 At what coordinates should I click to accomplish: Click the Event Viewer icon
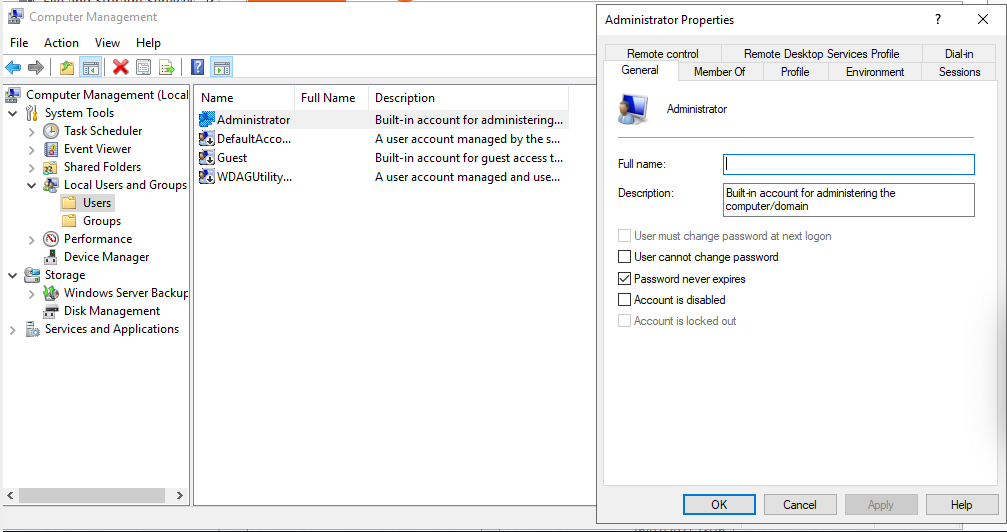pyautogui.click(x=51, y=149)
